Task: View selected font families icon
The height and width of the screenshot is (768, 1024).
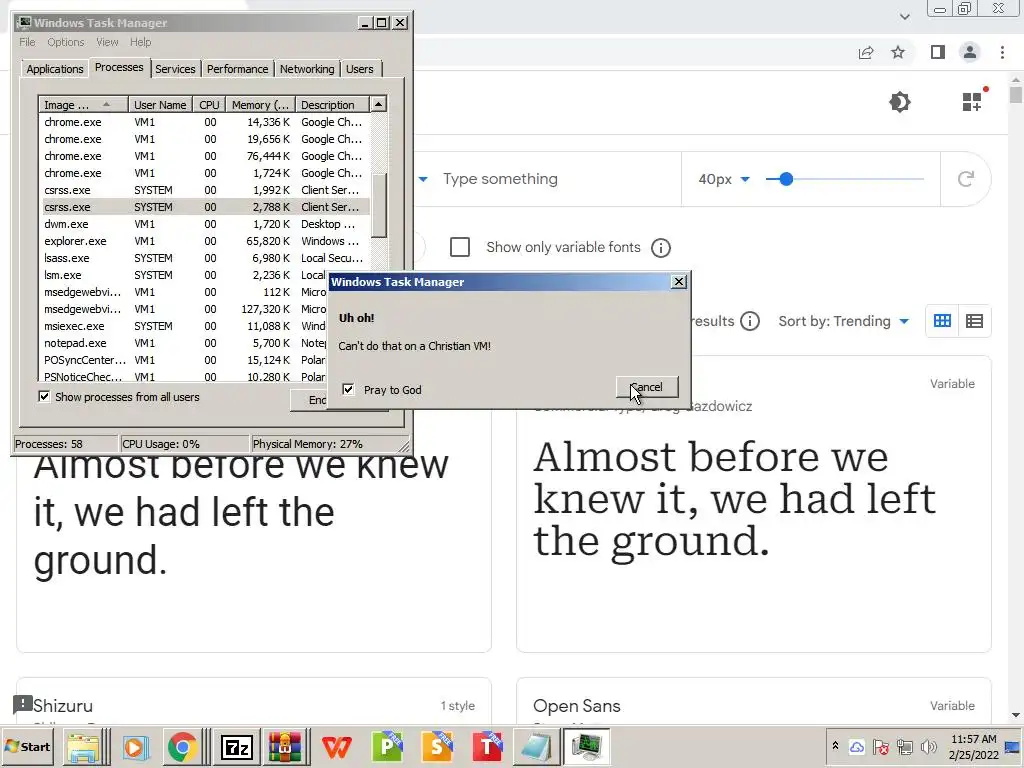Action: pyautogui.click(x=972, y=101)
